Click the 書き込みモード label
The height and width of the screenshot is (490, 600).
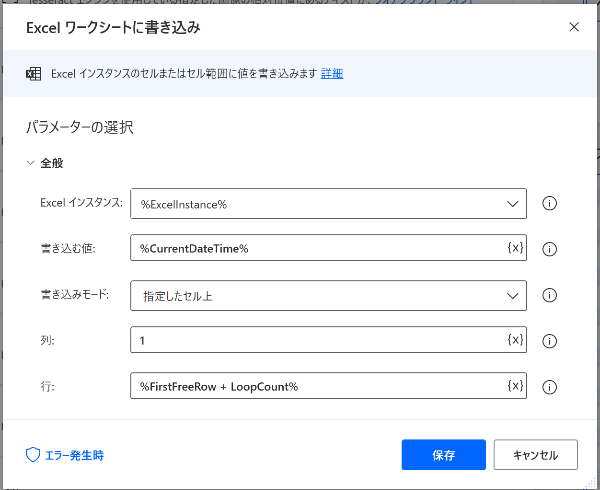click(75, 295)
